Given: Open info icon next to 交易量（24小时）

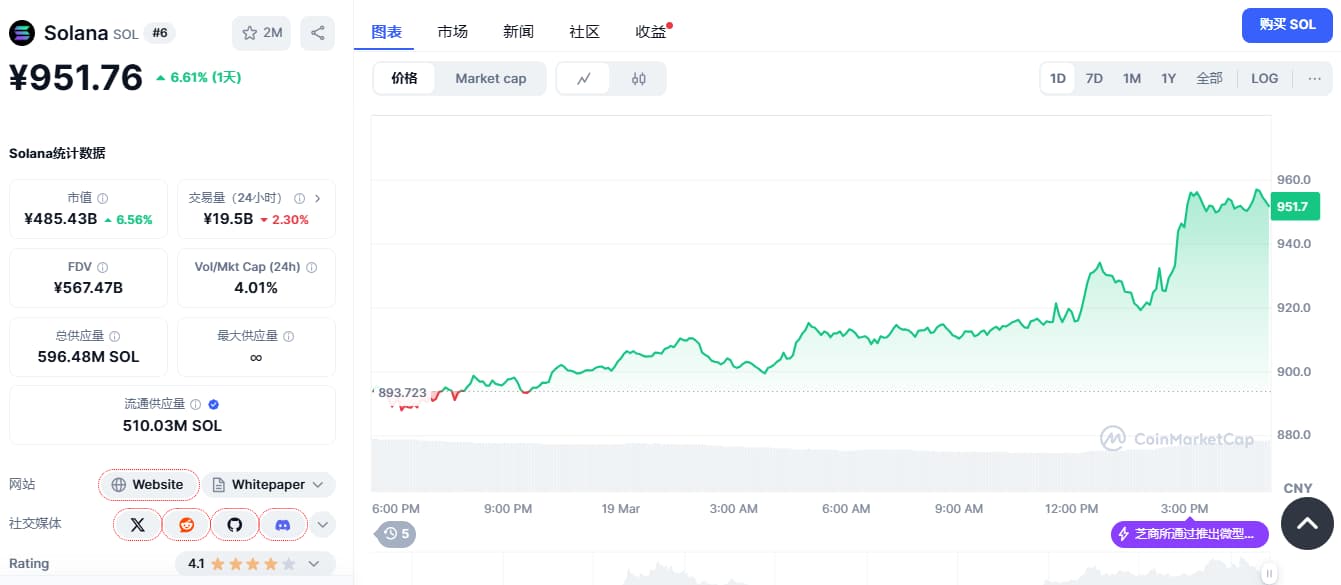Looking at the screenshot, I should [298, 198].
